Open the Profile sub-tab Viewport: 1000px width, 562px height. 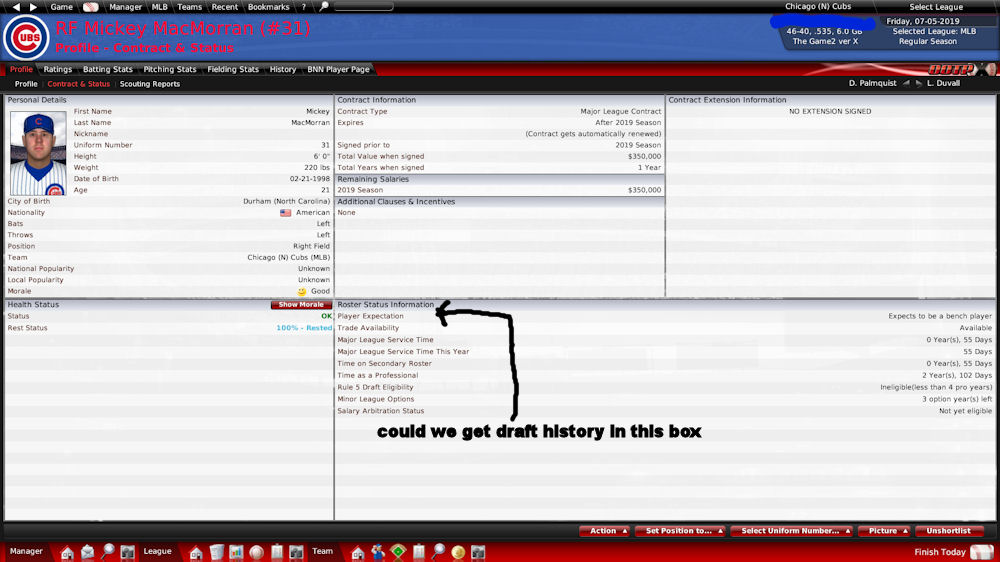[26, 84]
